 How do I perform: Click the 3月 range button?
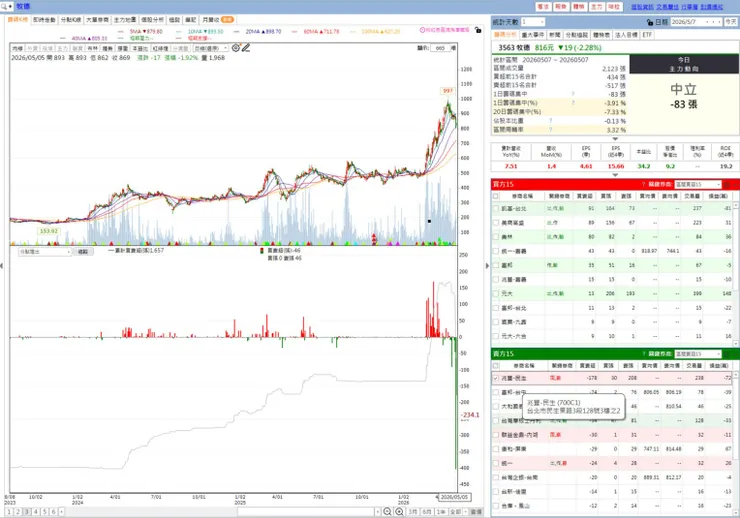(x=413, y=512)
